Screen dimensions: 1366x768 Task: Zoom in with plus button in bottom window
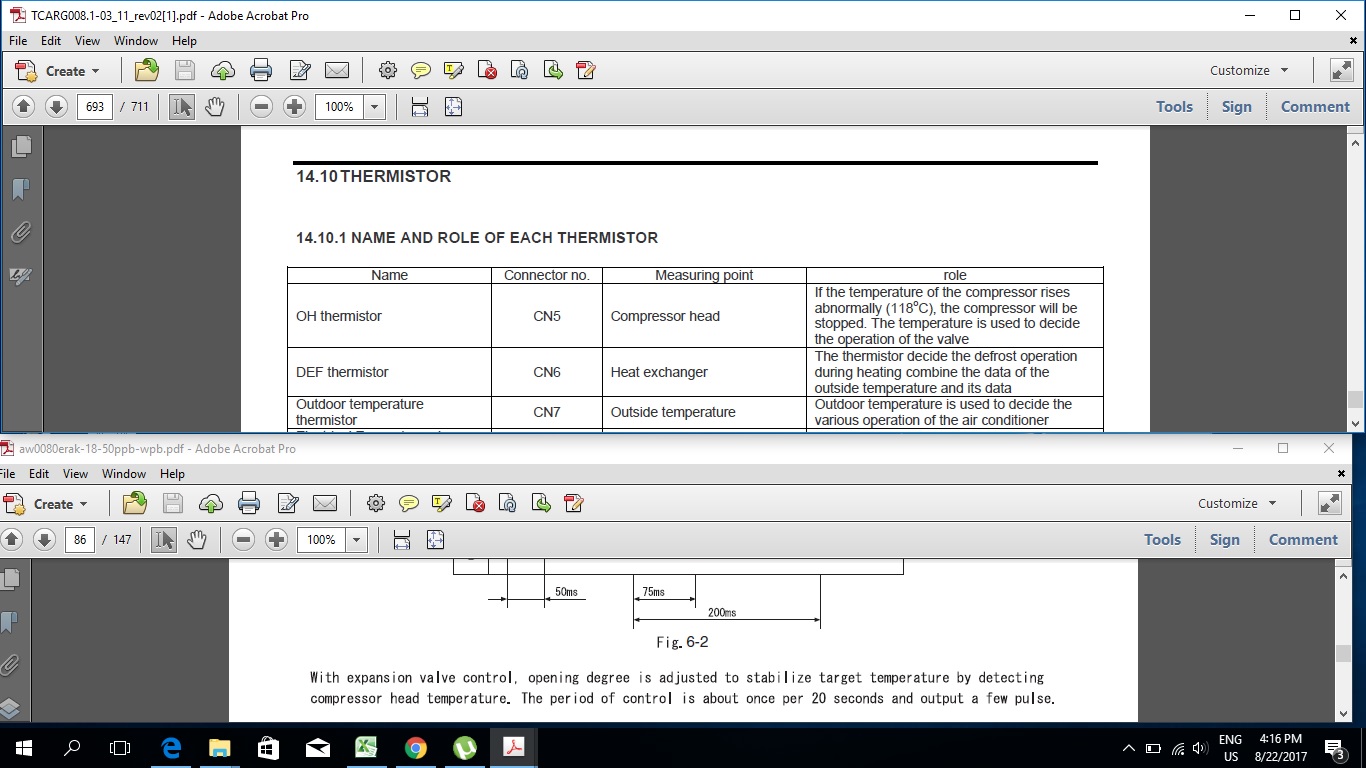(276, 540)
